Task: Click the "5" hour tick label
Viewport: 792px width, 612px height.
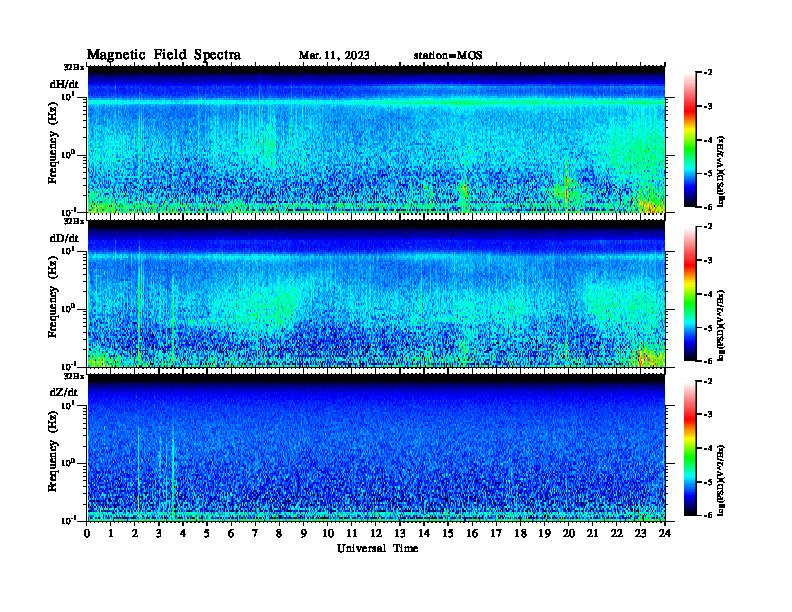Action: point(207,534)
